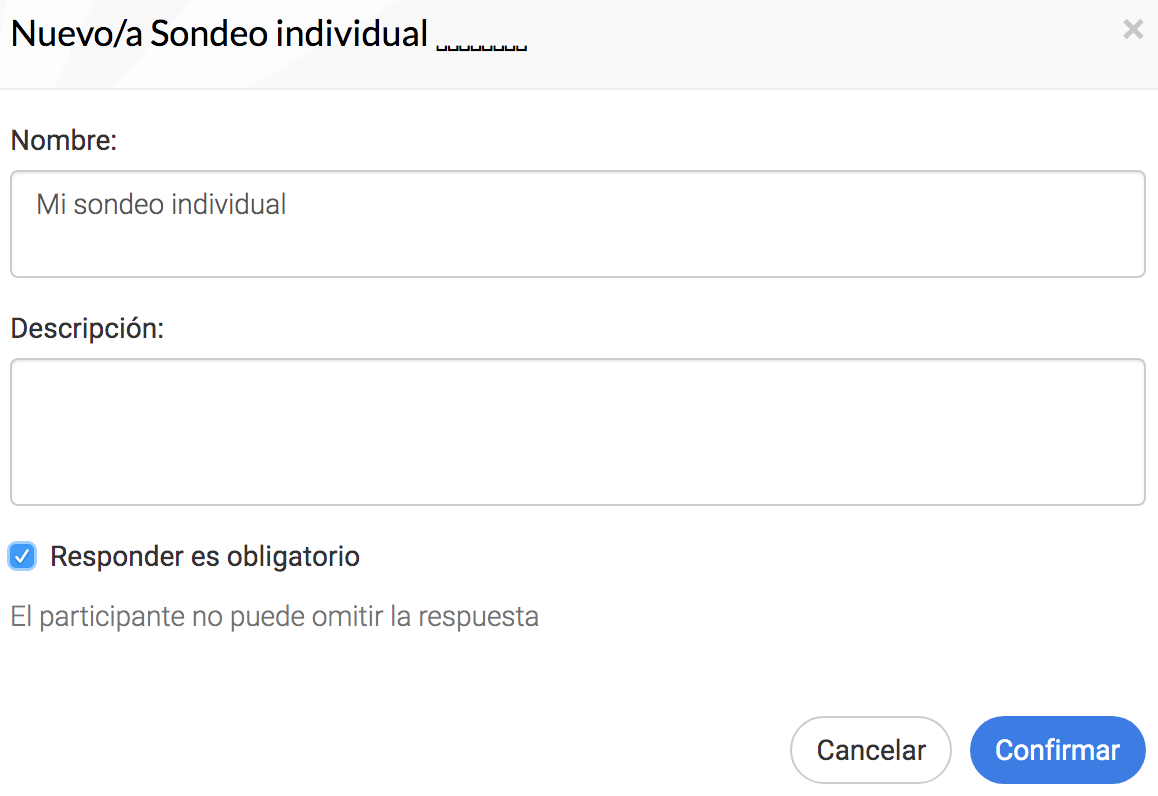Click the small boxes after the title
The image size is (1158, 796).
482,47
